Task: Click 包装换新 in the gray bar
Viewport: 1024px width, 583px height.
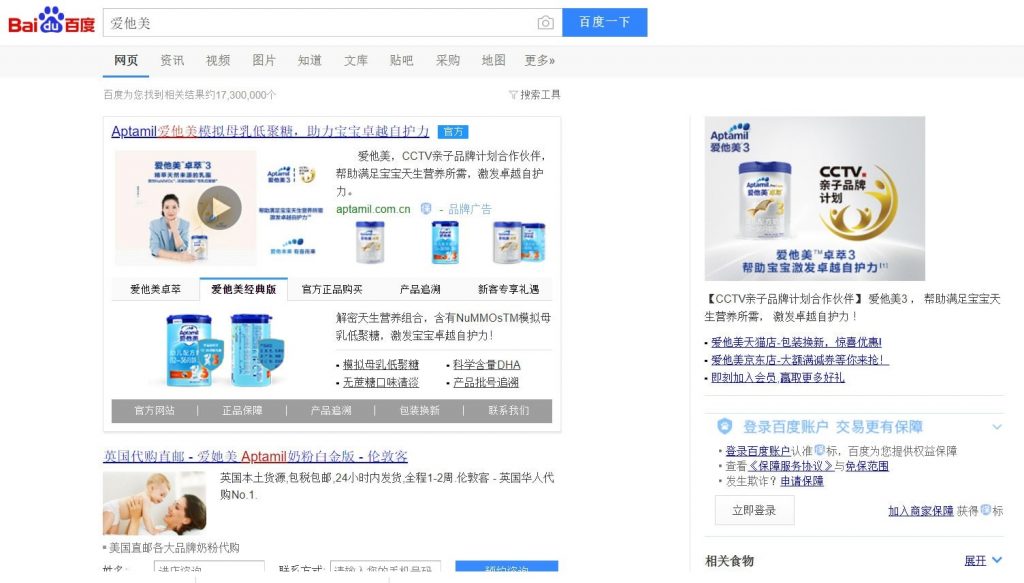Action: [419, 411]
